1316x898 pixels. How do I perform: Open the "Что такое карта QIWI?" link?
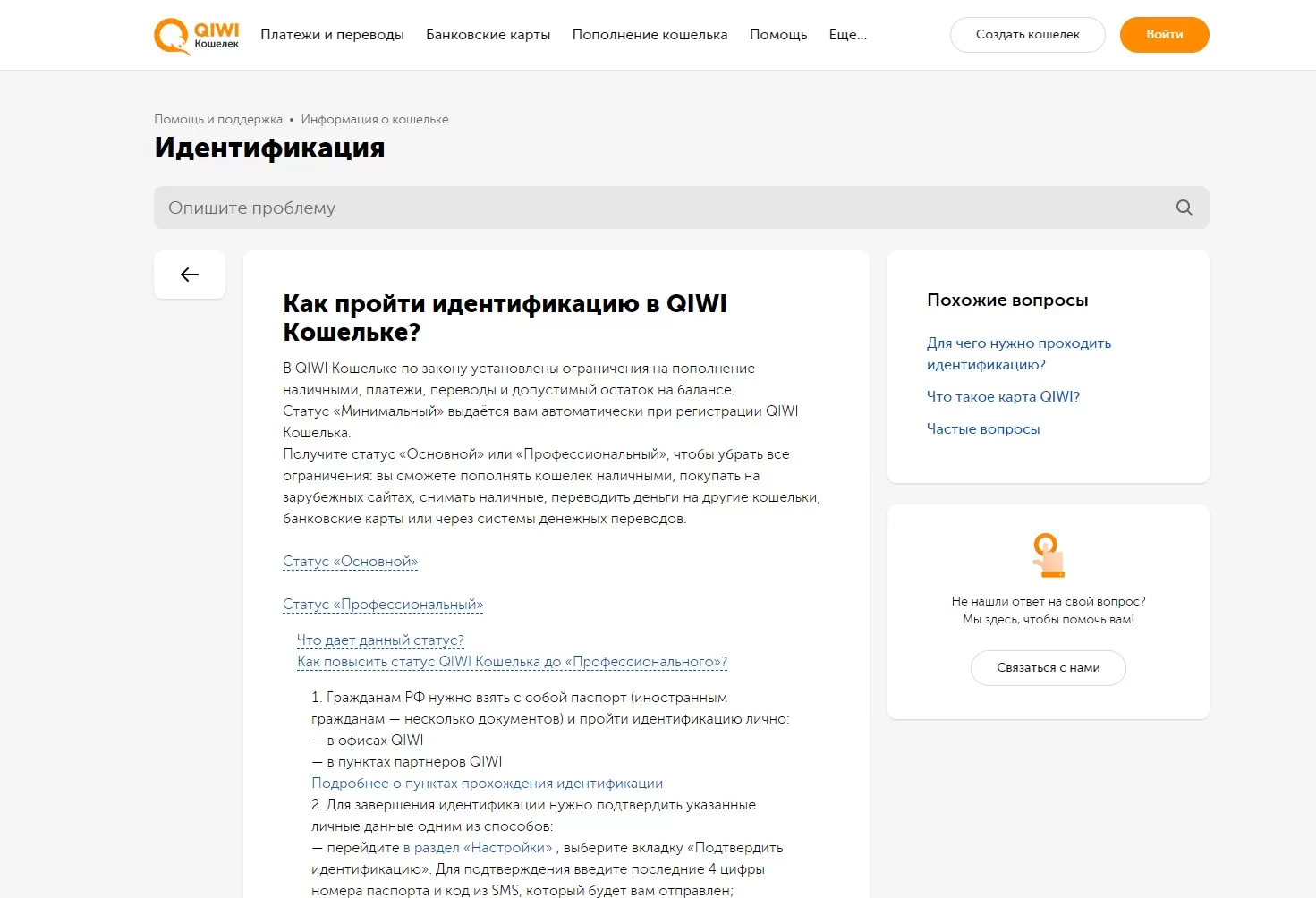click(x=1003, y=396)
